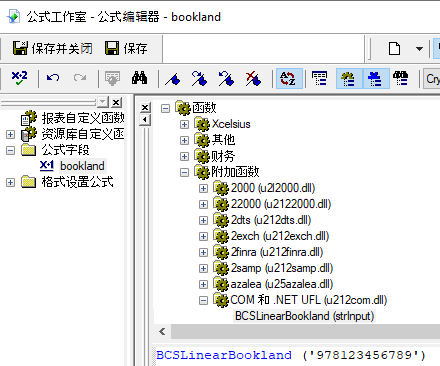Toggle the Operator tree display icon

(x=376, y=79)
